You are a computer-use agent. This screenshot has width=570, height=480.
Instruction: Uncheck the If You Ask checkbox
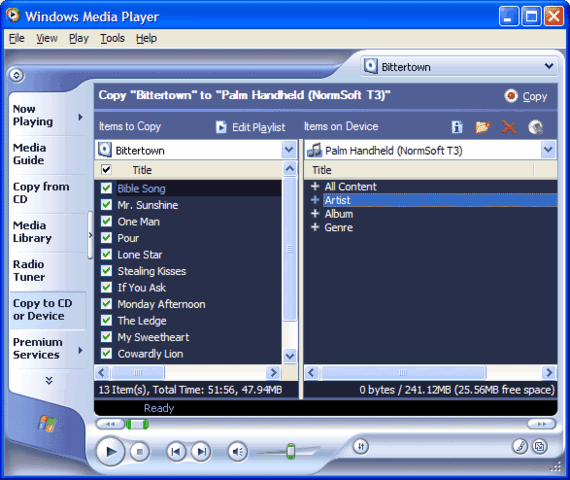click(106, 287)
